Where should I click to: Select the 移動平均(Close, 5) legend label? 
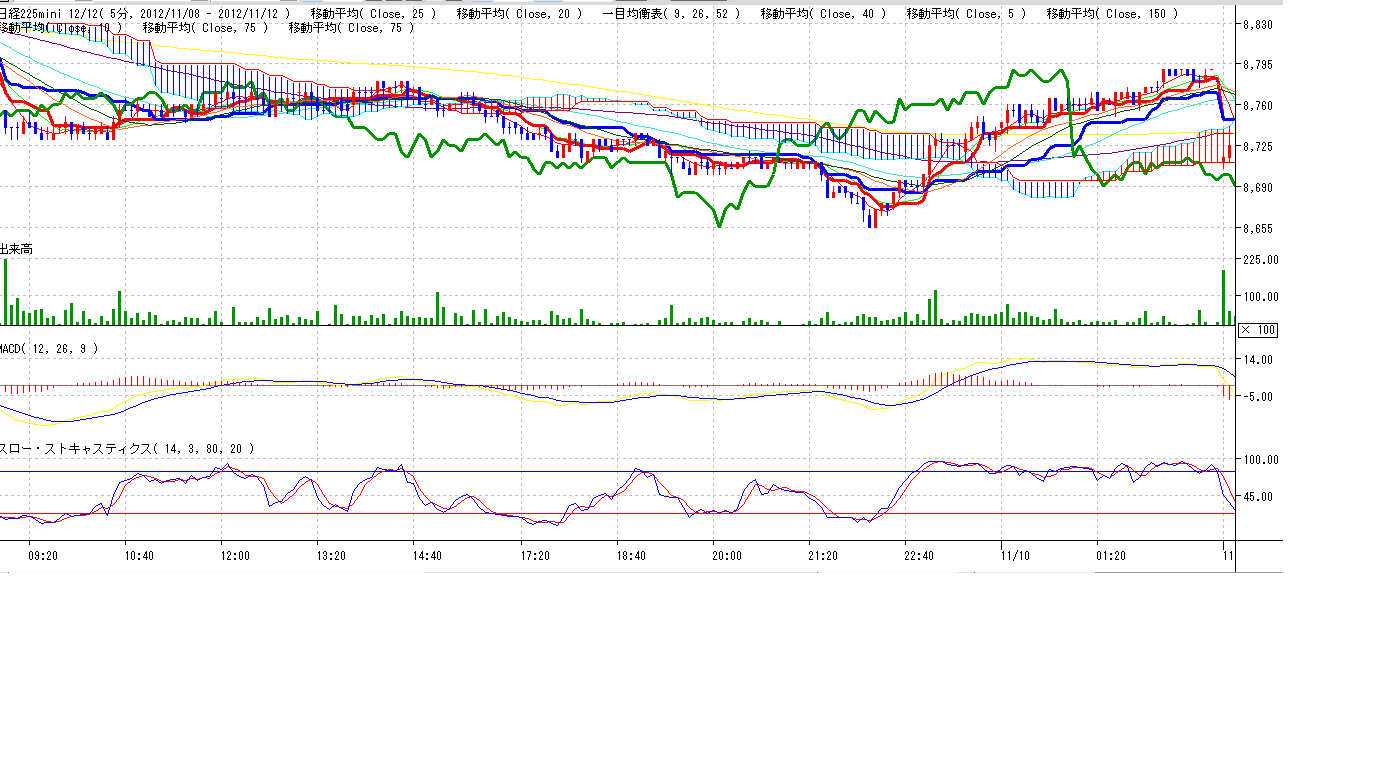tap(965, 14)
